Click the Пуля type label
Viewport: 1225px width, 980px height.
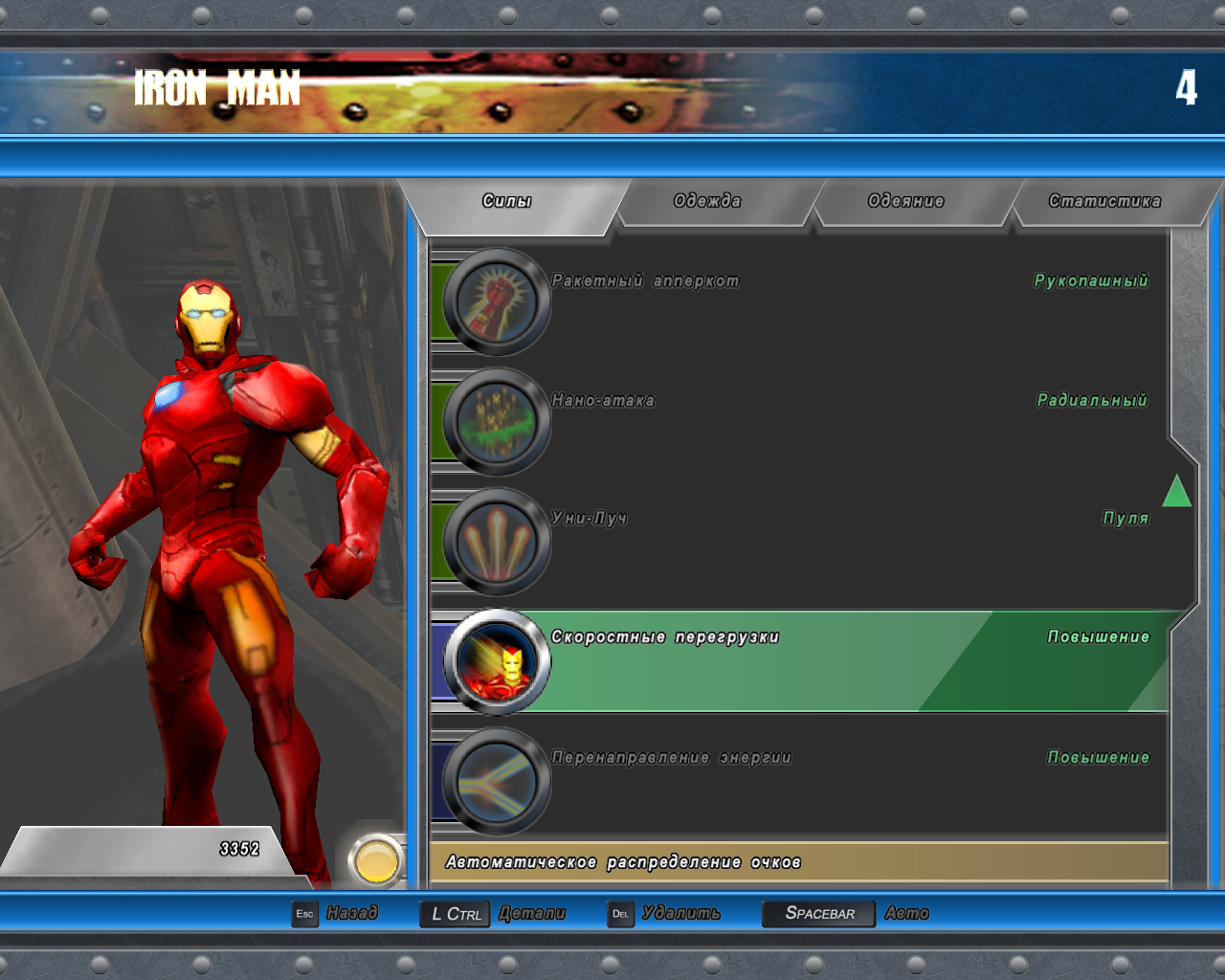(x=1125, y=518)
